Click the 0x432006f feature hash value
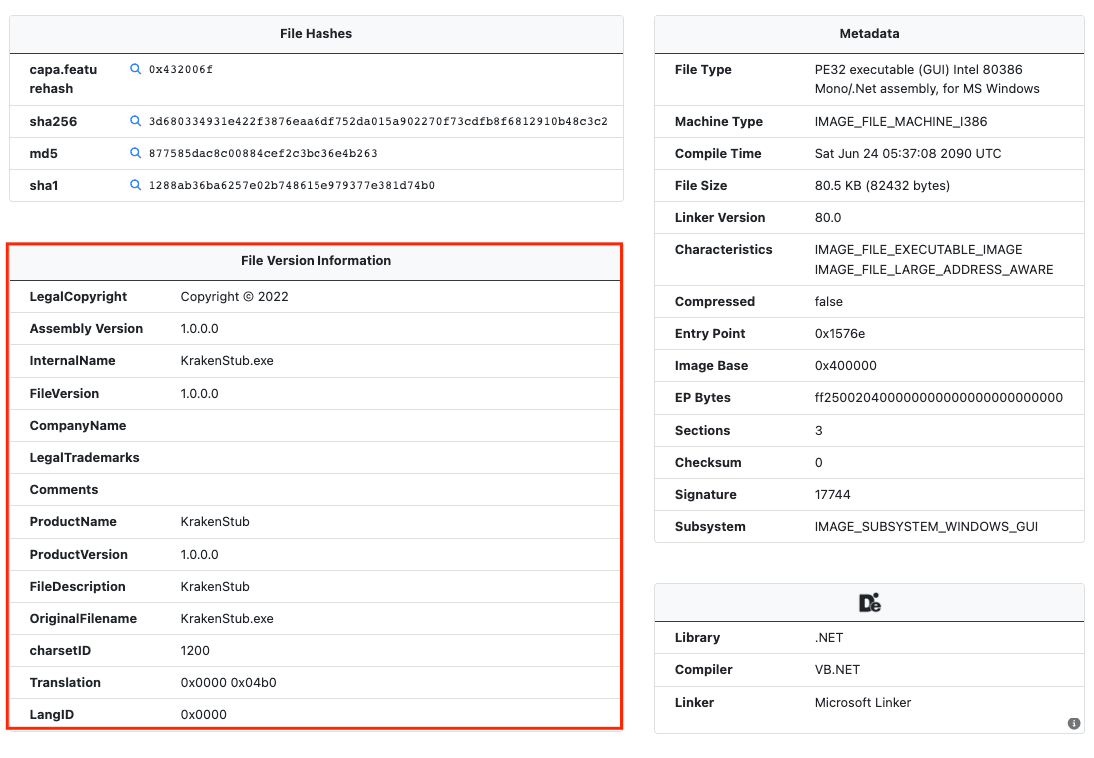The height and width of the screenshot is (758, 1094). [x=181, y=70]
